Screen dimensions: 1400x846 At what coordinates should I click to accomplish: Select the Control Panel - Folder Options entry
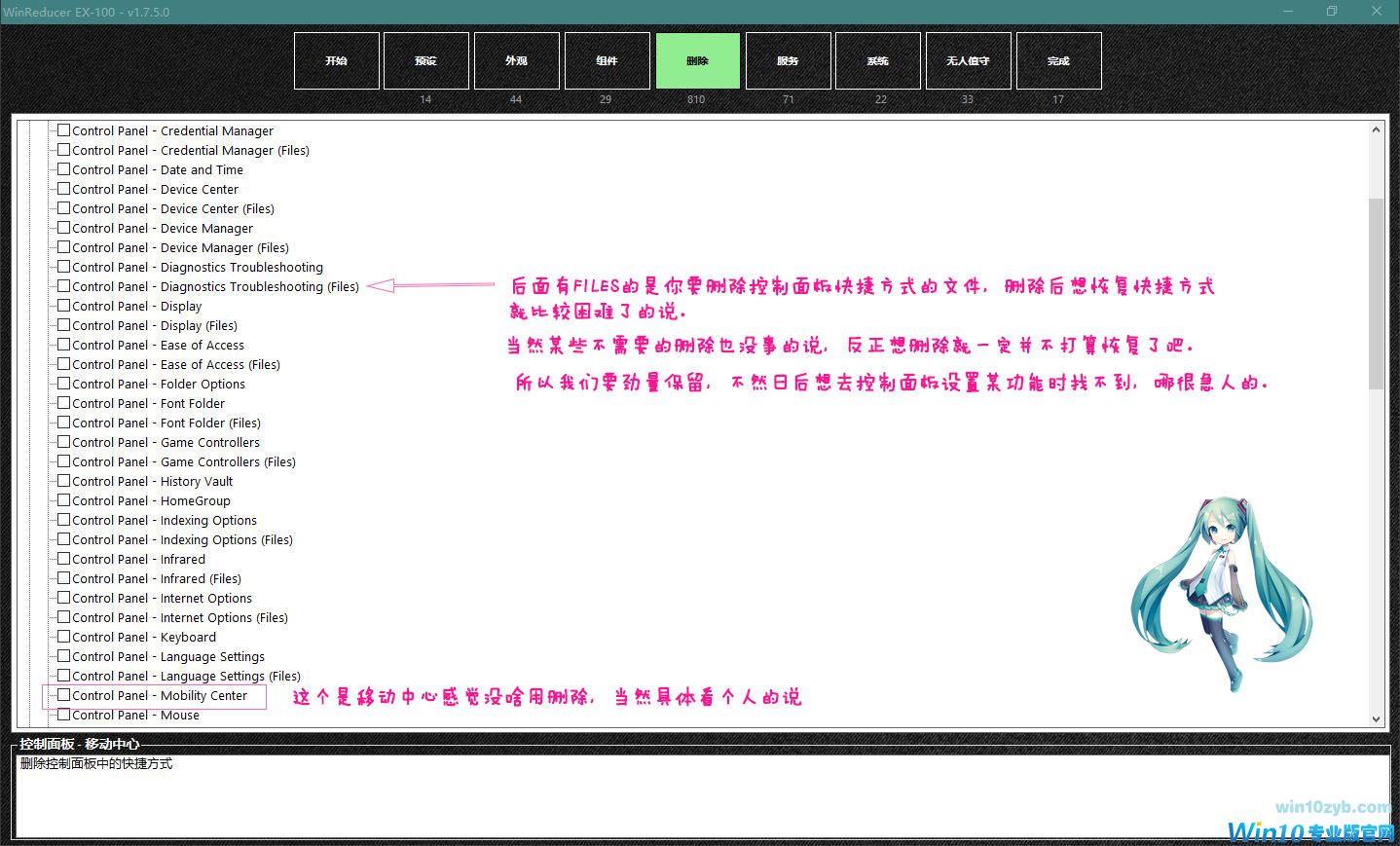click(159, 384)
